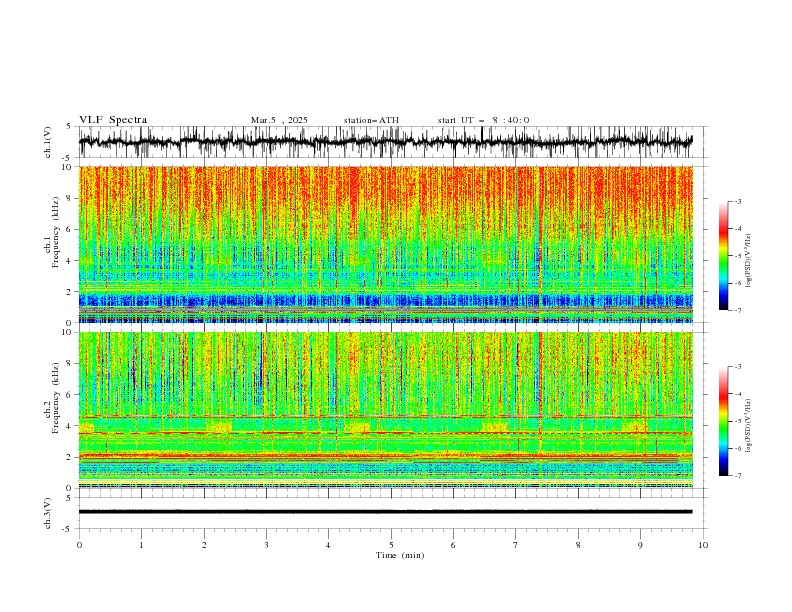Click the ch.2 "Frequency (kHz)" axis label

pyautogui.click(x=56, y=398)
